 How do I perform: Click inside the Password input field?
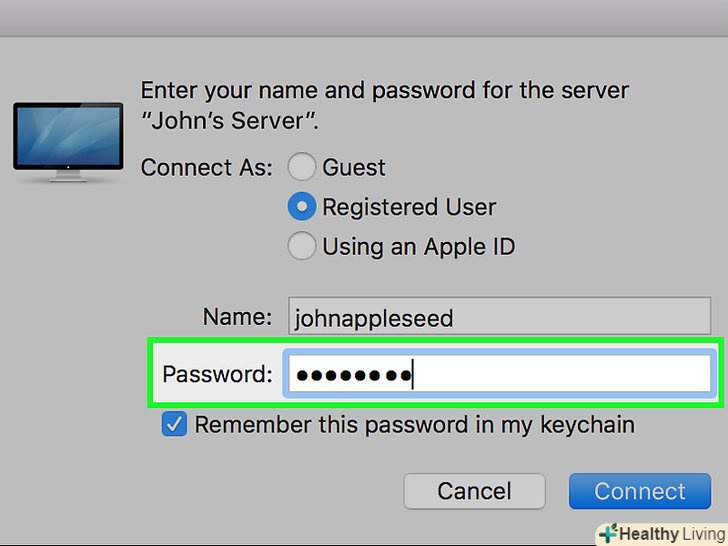[498, 375]
